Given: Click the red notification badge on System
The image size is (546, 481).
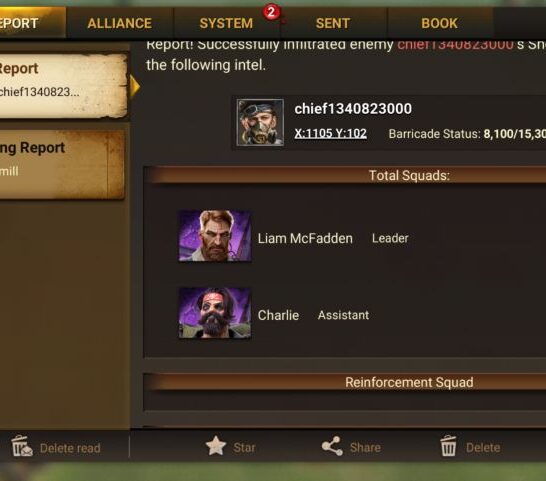Looking at the screenshot, I should coord(271,13).
